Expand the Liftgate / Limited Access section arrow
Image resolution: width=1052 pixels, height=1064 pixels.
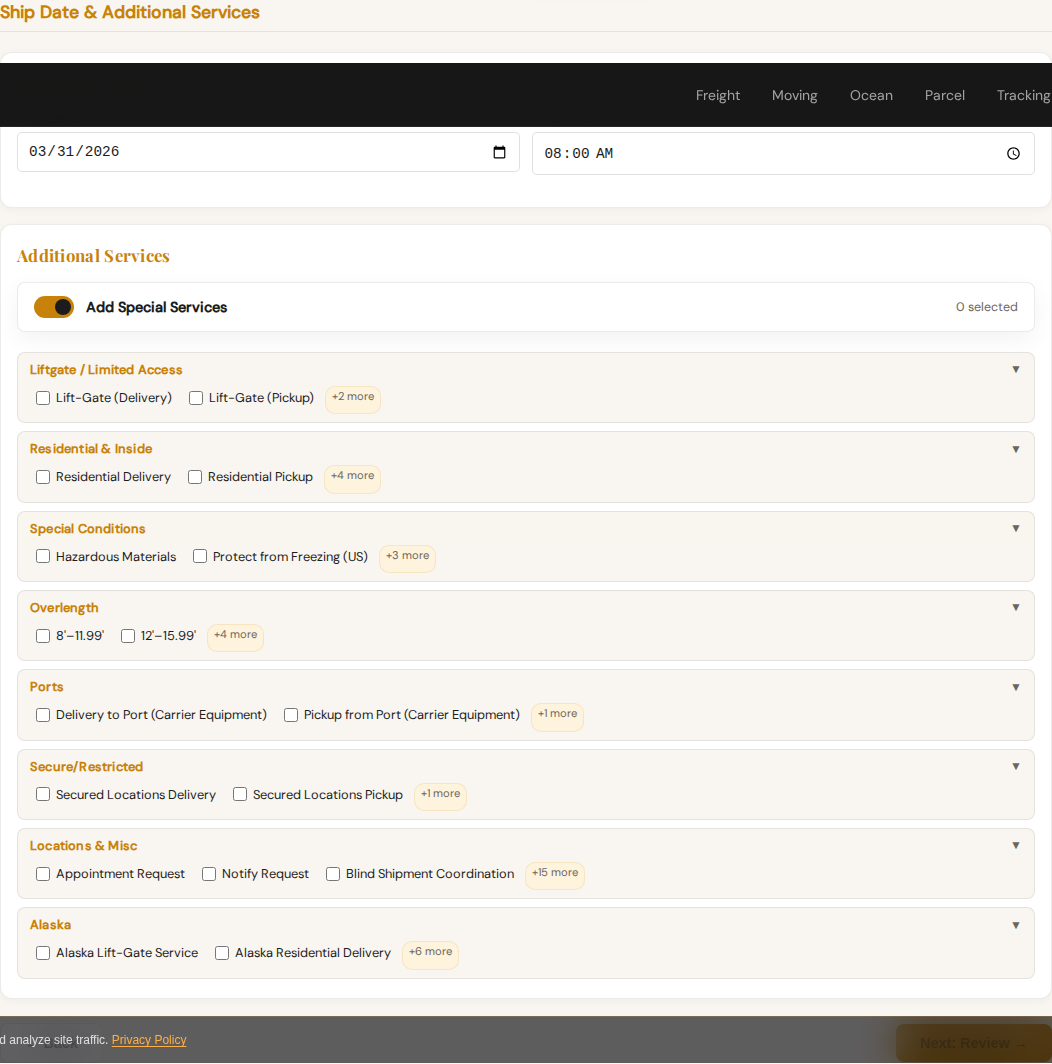point(1015,369)
